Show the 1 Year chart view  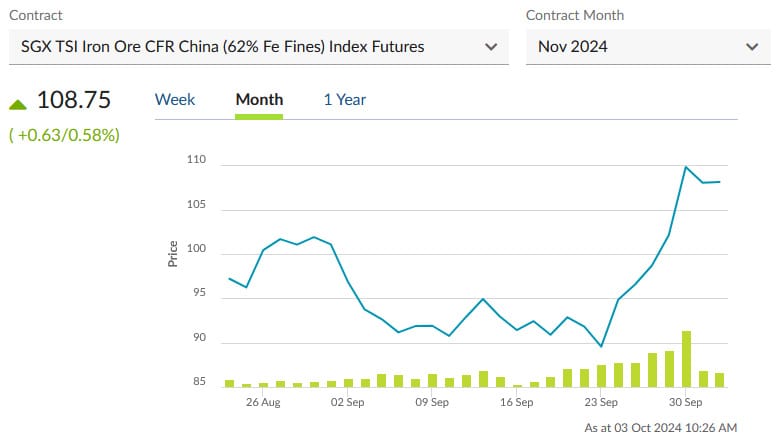coord(344,99)
